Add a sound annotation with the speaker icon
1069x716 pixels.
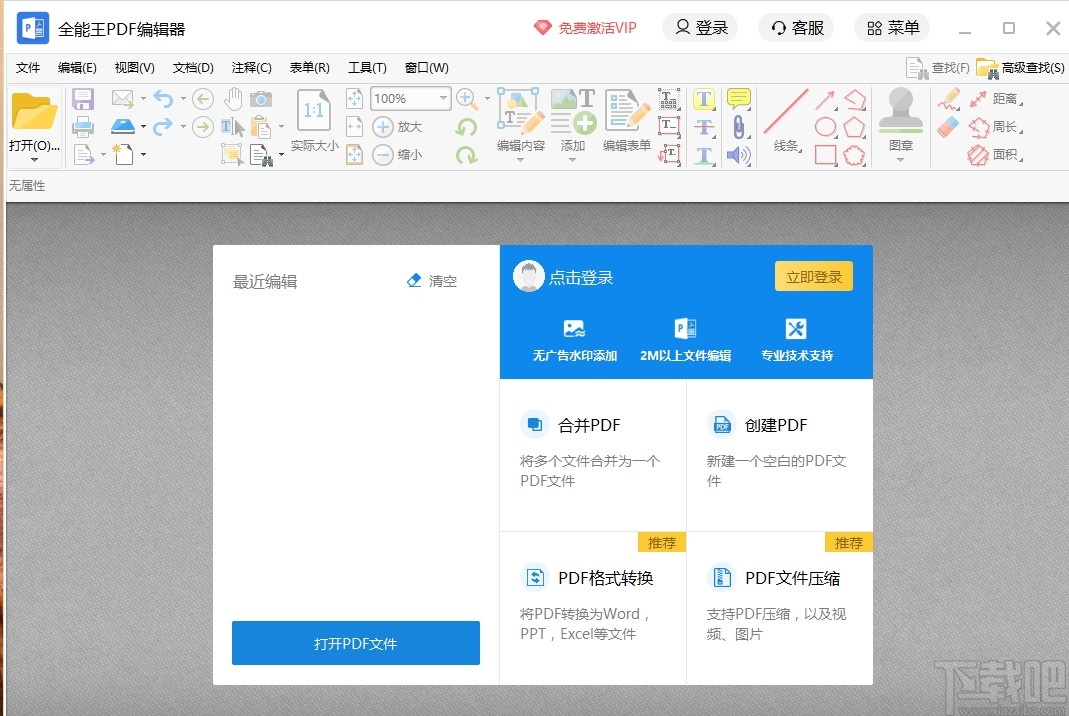(737, 154)
